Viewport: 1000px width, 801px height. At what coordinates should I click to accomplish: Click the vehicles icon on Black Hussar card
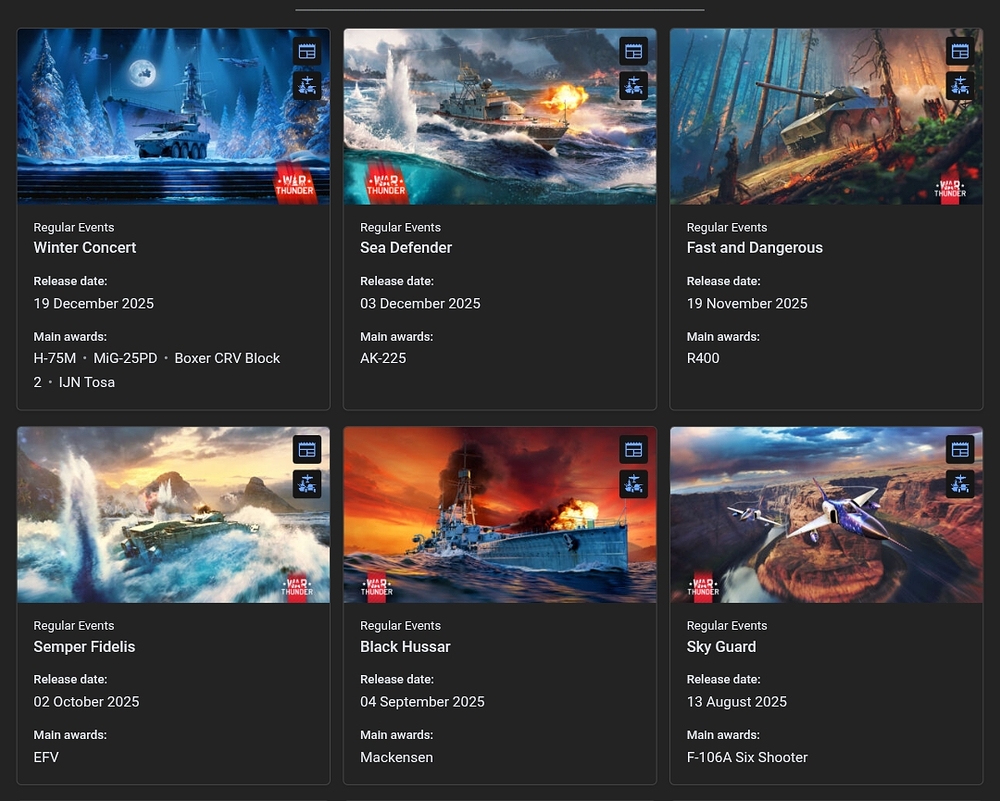(x=633, y=484)
